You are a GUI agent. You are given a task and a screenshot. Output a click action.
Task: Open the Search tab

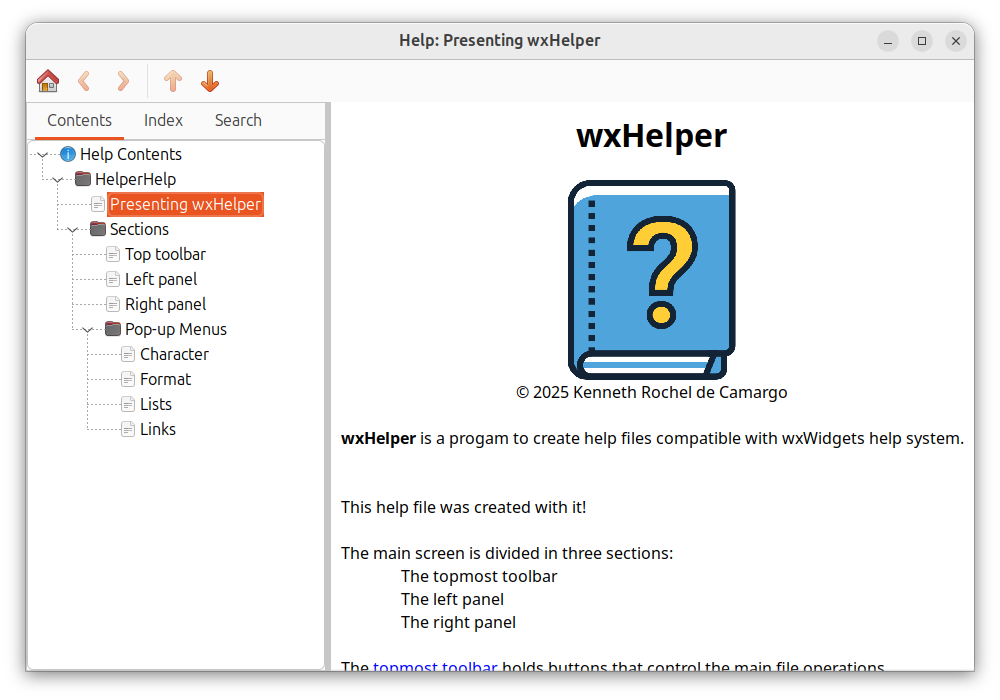(x=238, y=120)
